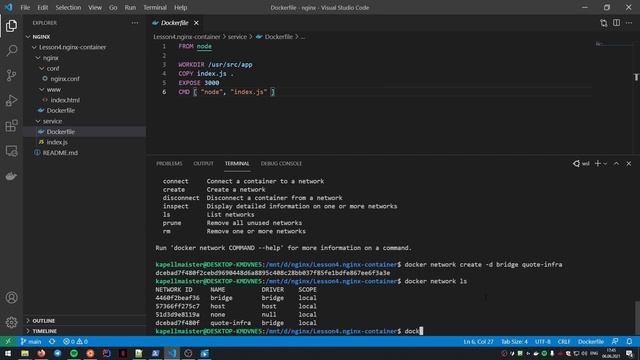Open the Dockerfile under nginx folder

coord(84,111)
